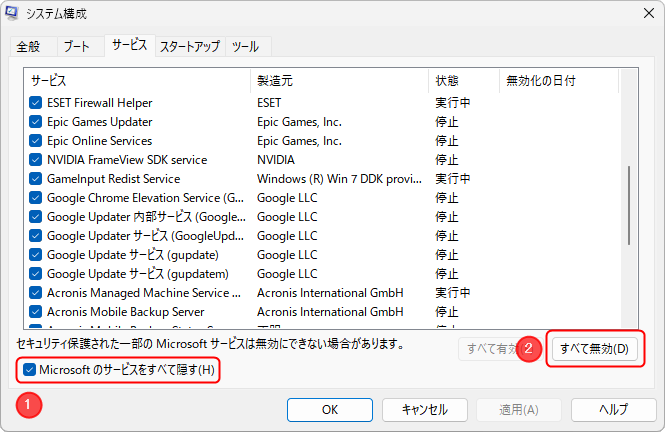Click 実行中 status of GameInput Redist Service

tap(453, 179)
